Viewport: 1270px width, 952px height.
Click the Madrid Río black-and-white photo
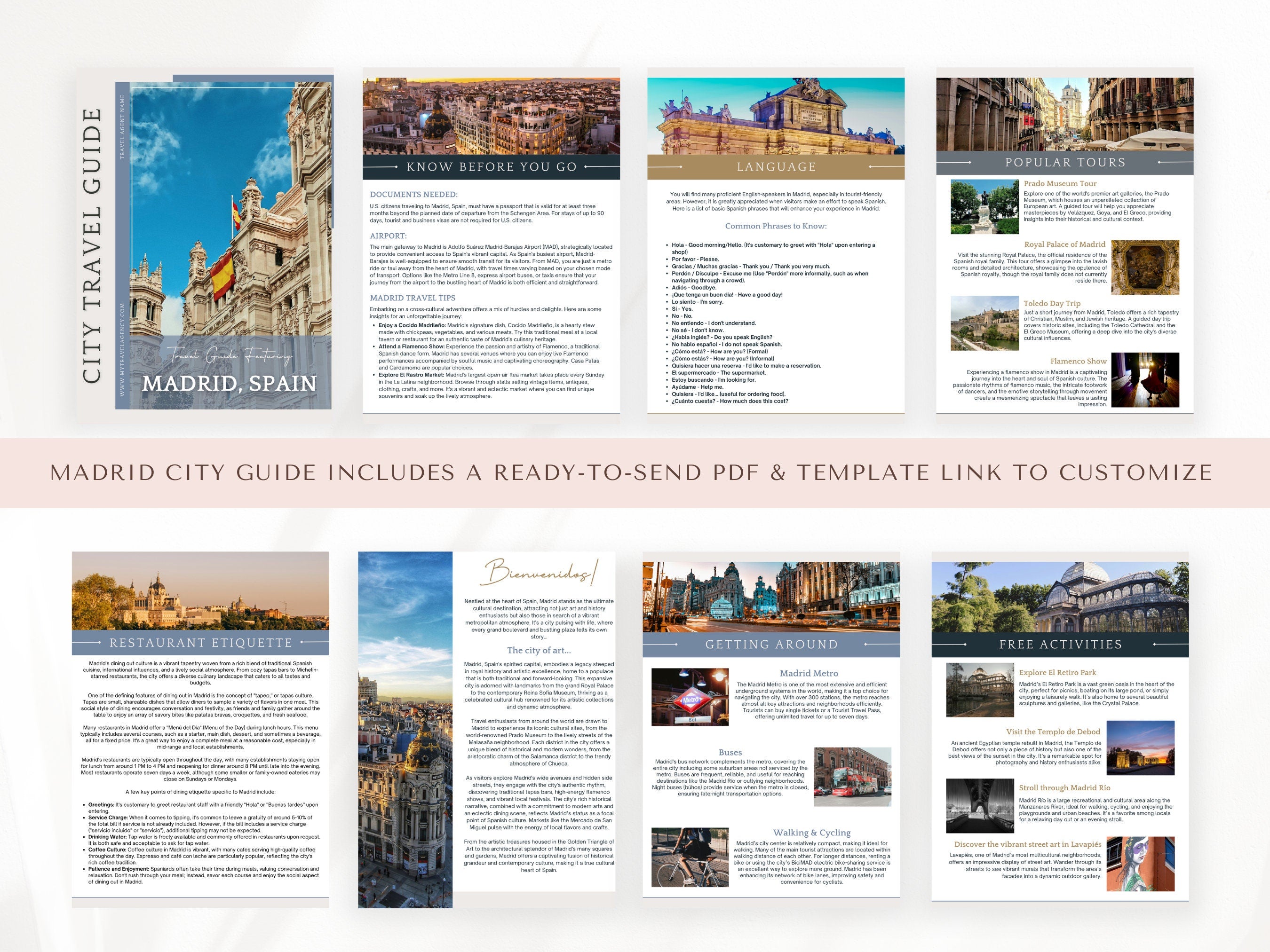(x=979, y=806)
